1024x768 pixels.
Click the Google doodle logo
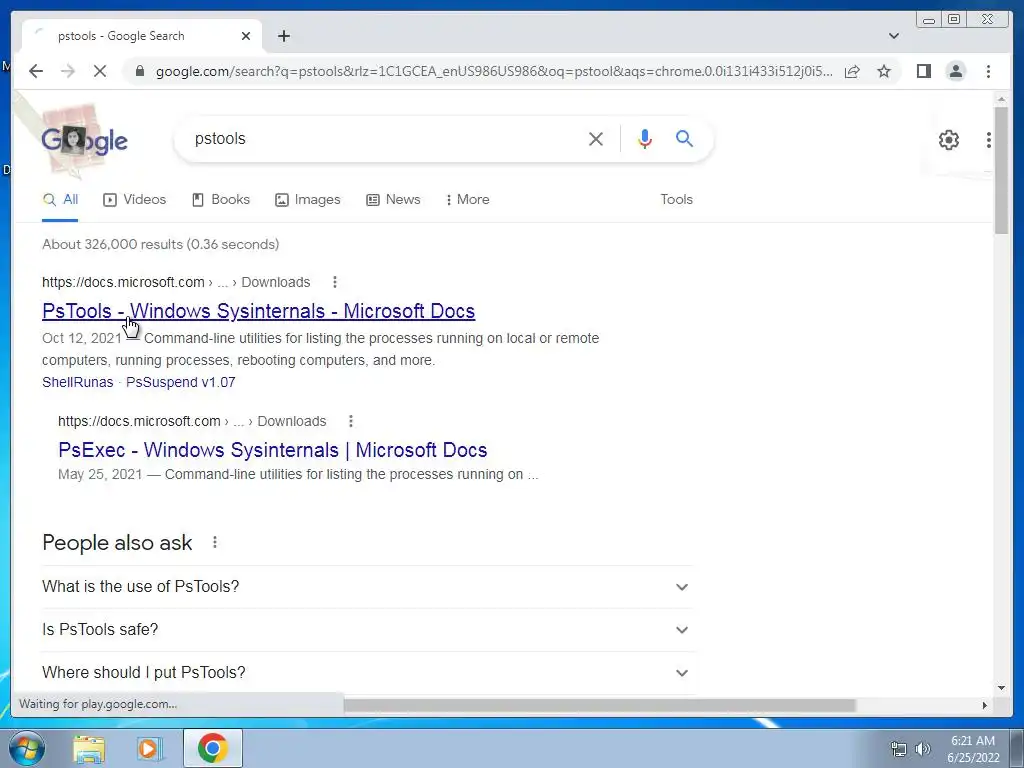(x=84, y=140)
